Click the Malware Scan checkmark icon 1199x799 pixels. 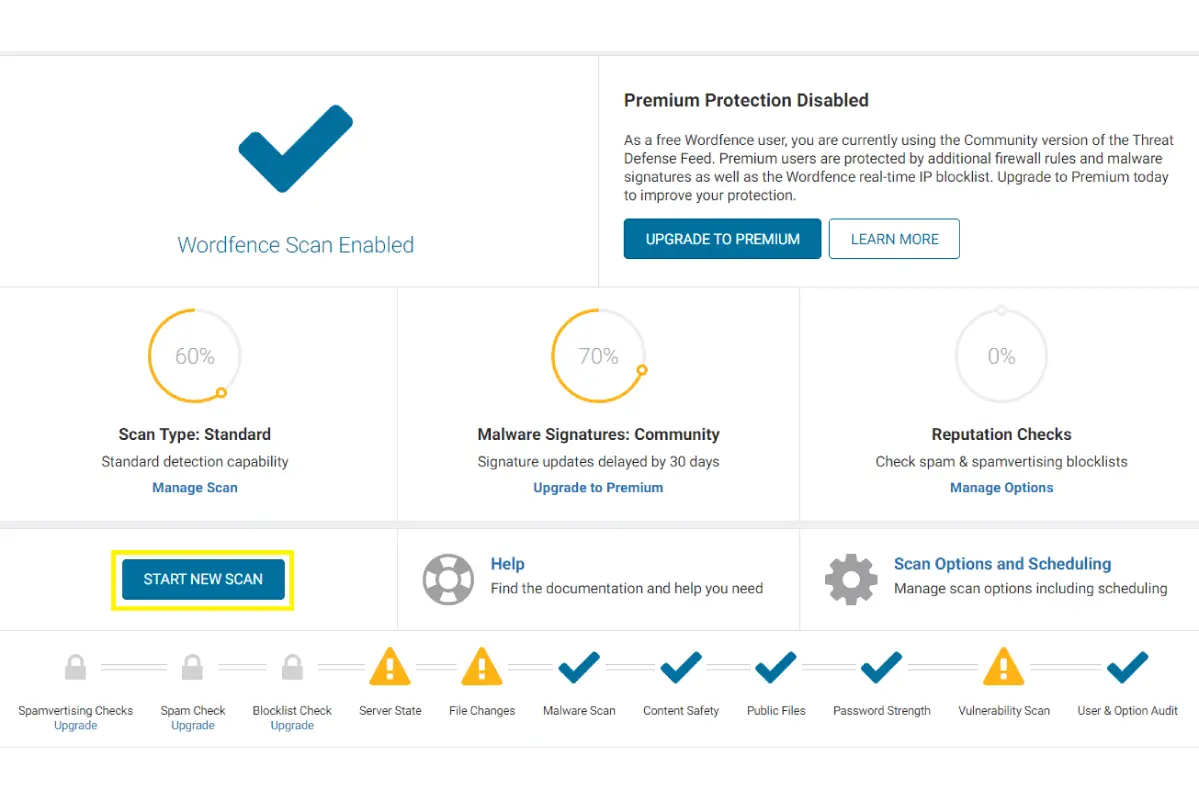pos(579,666)
